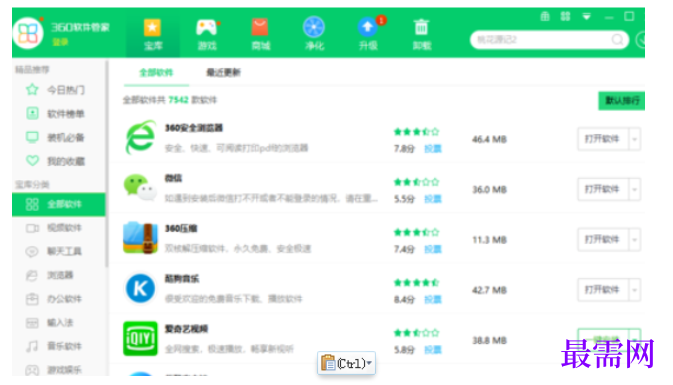Click the paste options clipboard icon
The width and height of the screenshot is (673, 385).
point(328,363)
